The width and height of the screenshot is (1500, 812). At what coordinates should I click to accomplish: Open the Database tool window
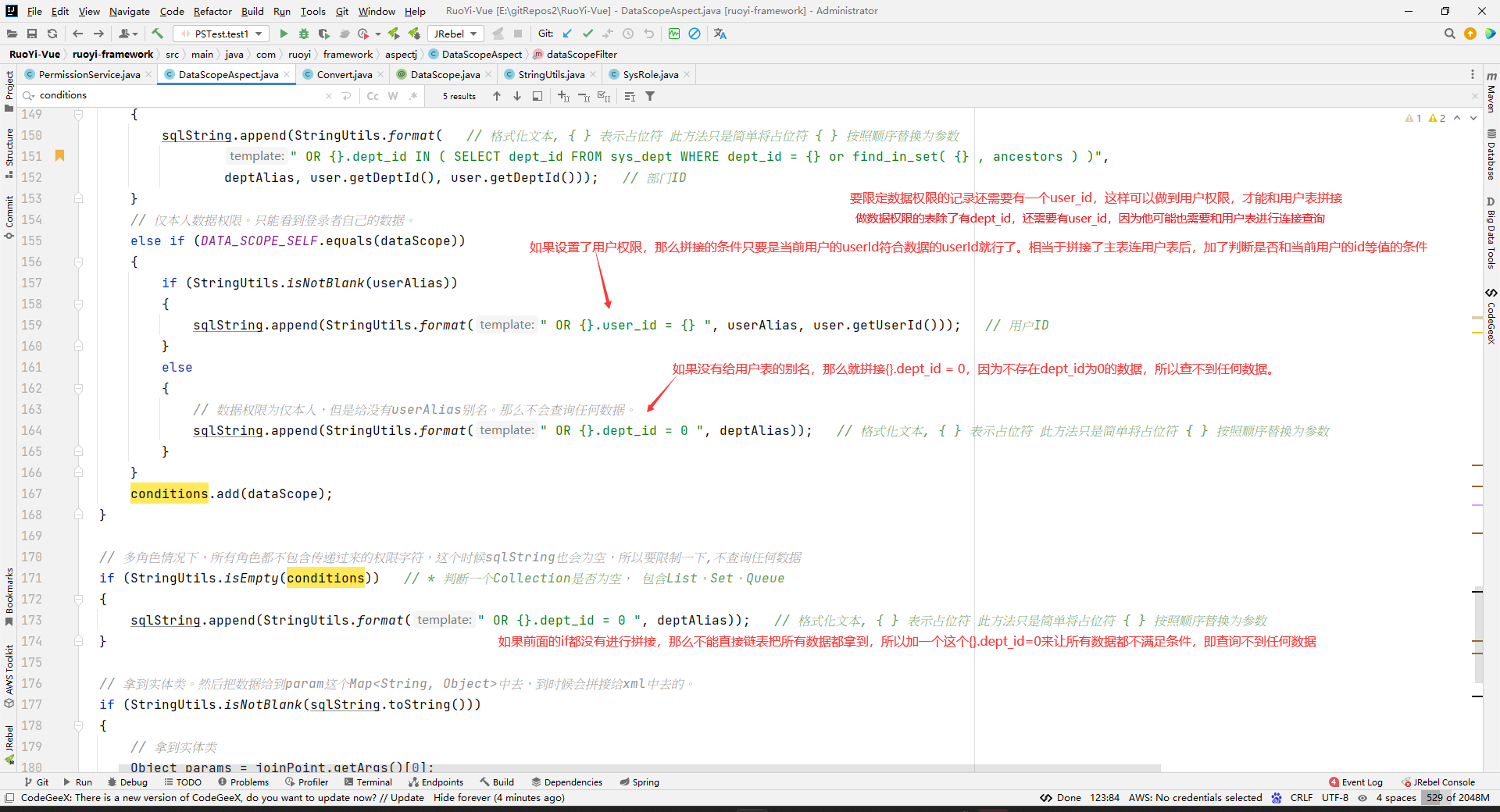click(1491, 154)
